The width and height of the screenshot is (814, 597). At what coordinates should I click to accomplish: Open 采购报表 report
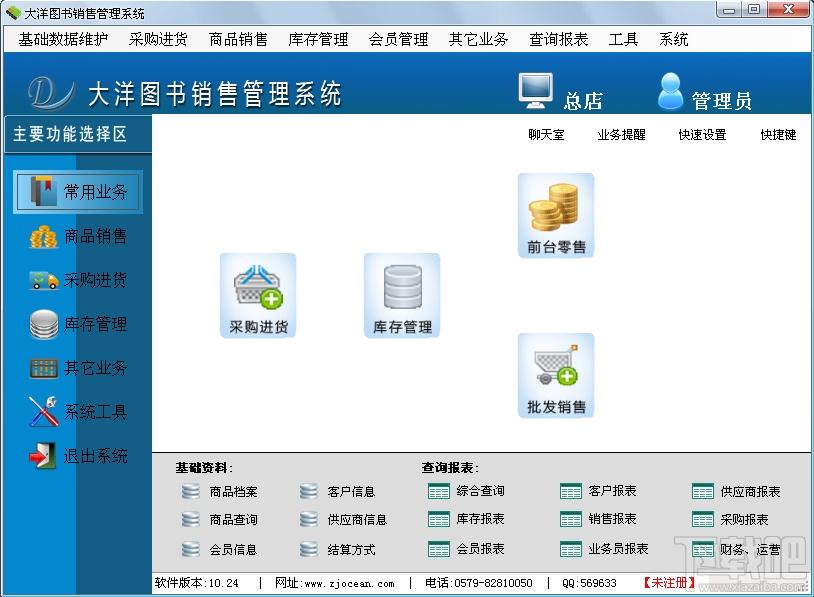[730, 520]
